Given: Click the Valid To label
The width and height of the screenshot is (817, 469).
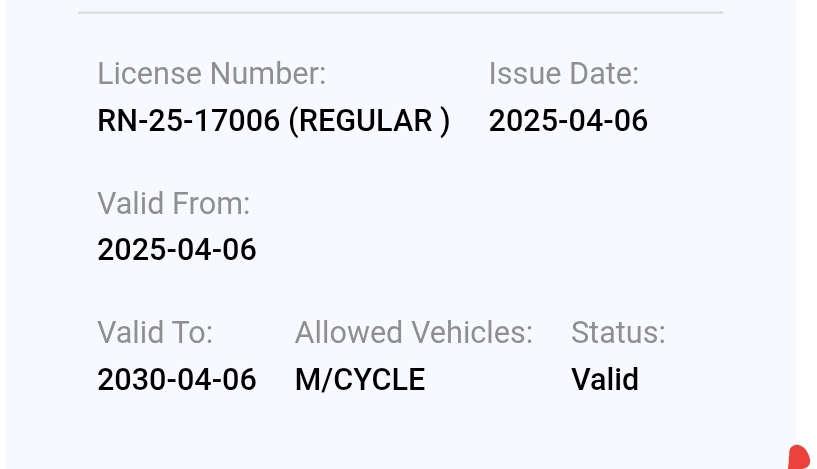Looking at the screenshot, I should tap(155, 332).
